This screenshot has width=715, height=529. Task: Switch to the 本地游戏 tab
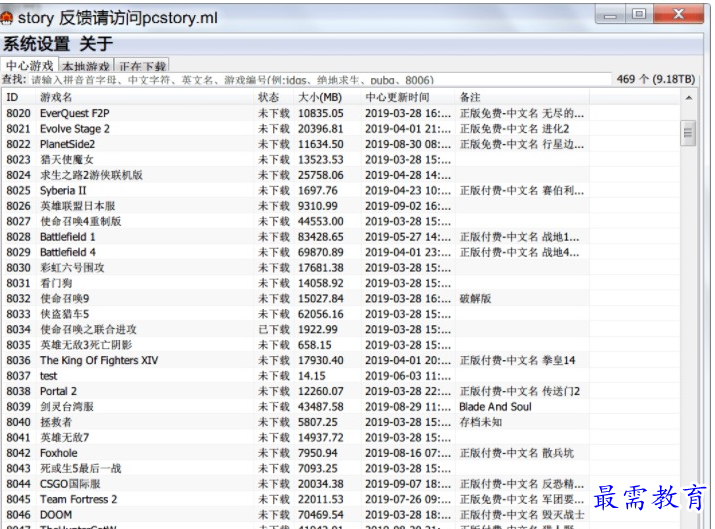point(86,67)
